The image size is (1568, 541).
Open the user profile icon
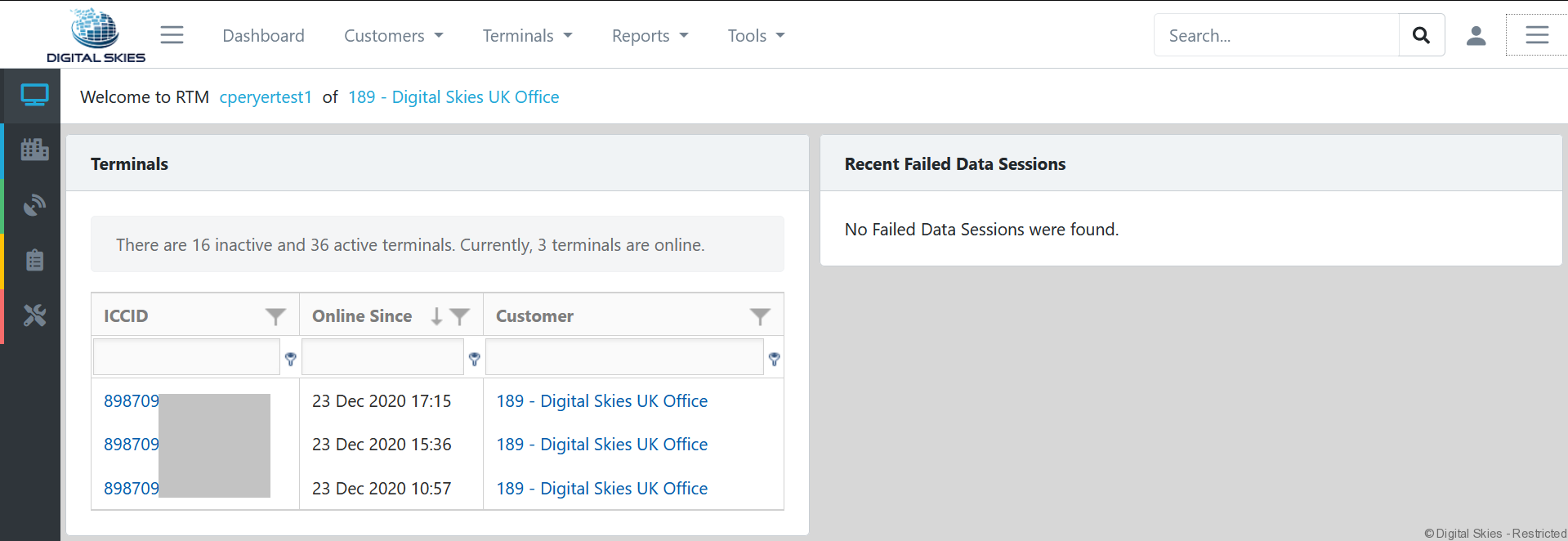[1476, 35]
